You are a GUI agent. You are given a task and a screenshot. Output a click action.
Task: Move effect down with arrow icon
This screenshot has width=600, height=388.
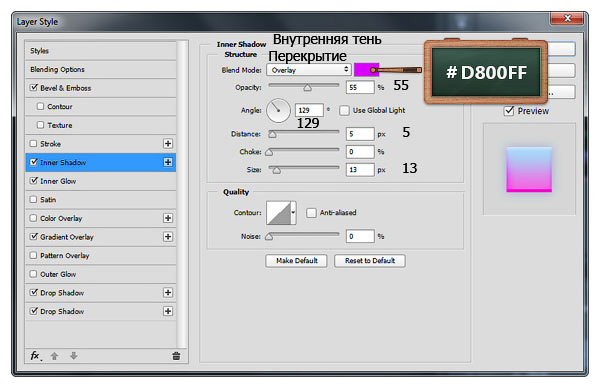tap(73, 356)
